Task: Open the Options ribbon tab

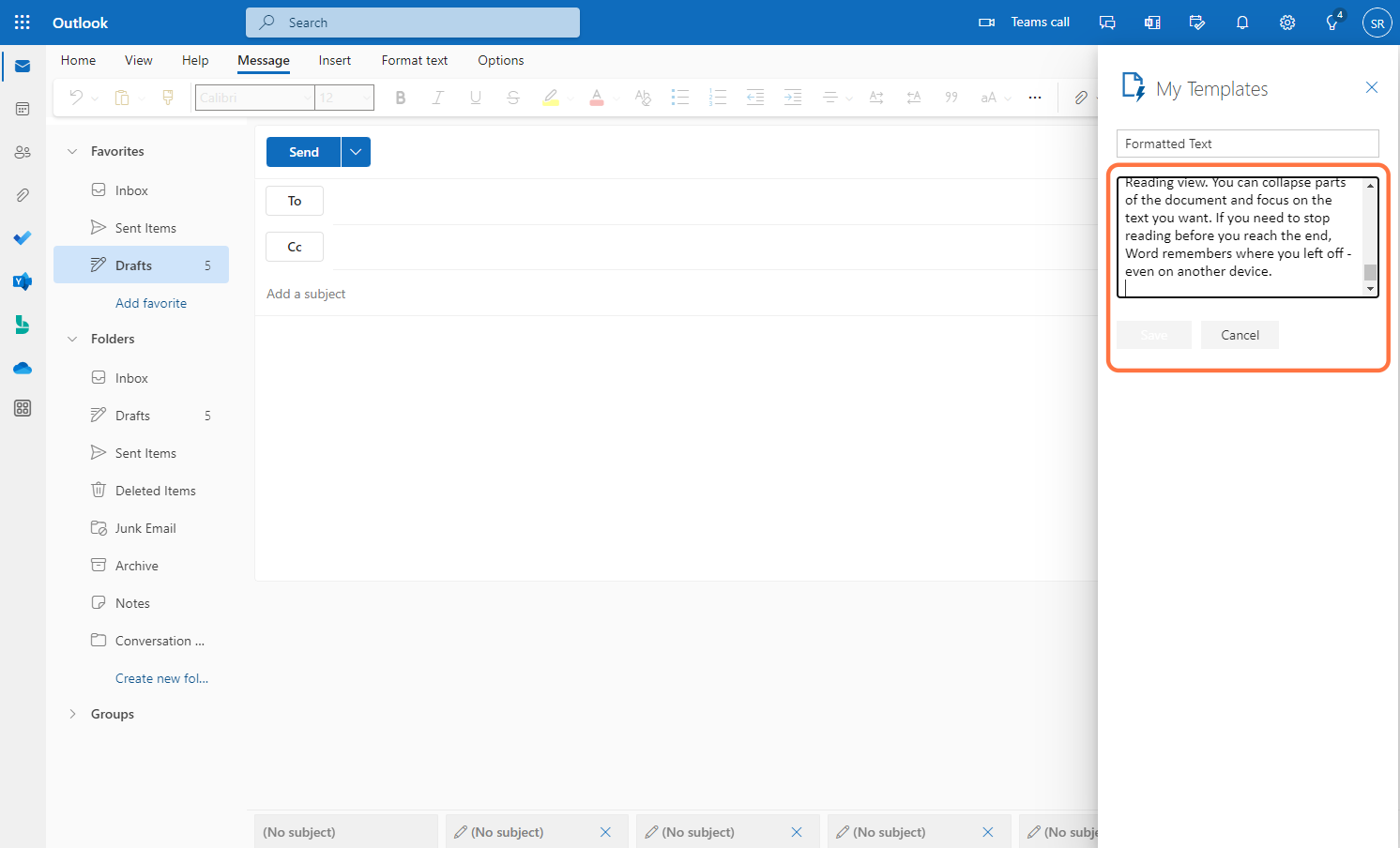Action: click(x=501, y=60)
